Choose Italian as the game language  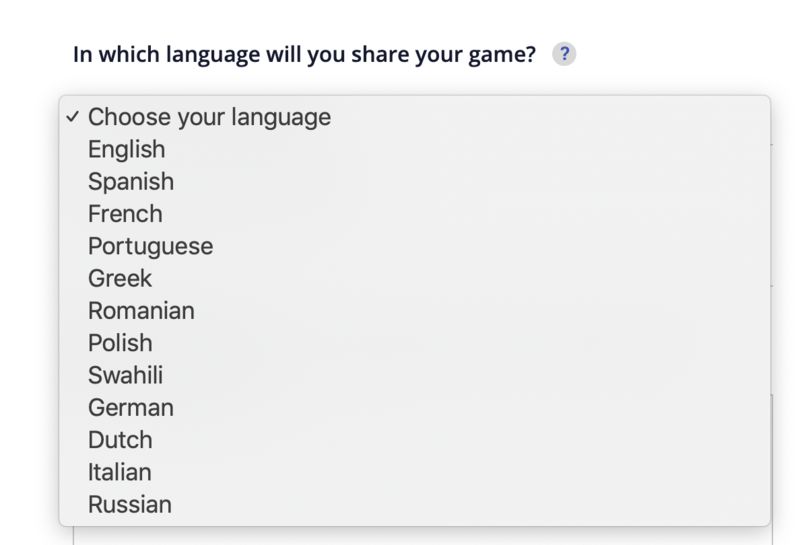pyautogui.click(x=120, y=472)
